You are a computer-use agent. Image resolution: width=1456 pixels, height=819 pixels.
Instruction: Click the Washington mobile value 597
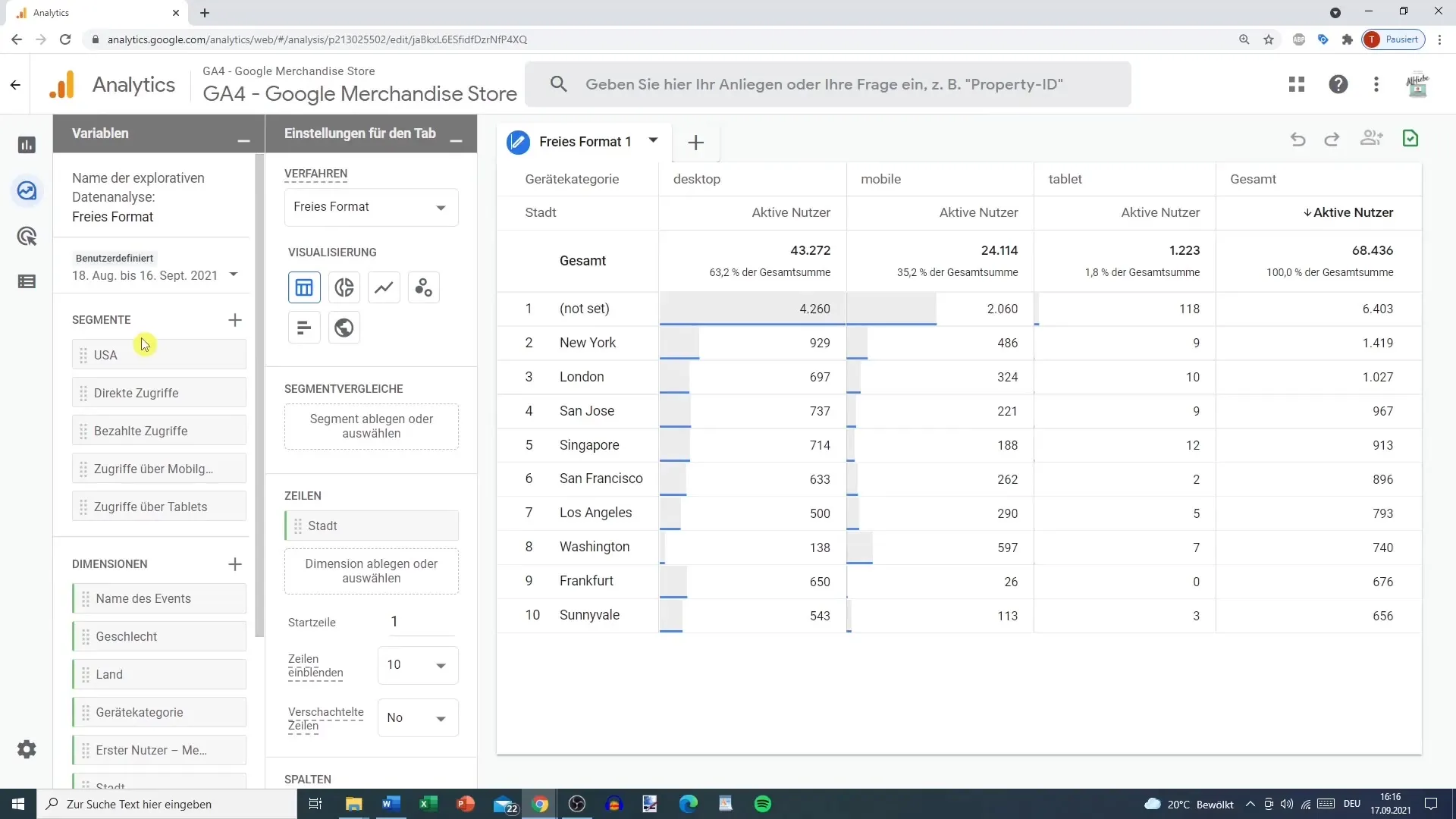tap(1007, 548)
